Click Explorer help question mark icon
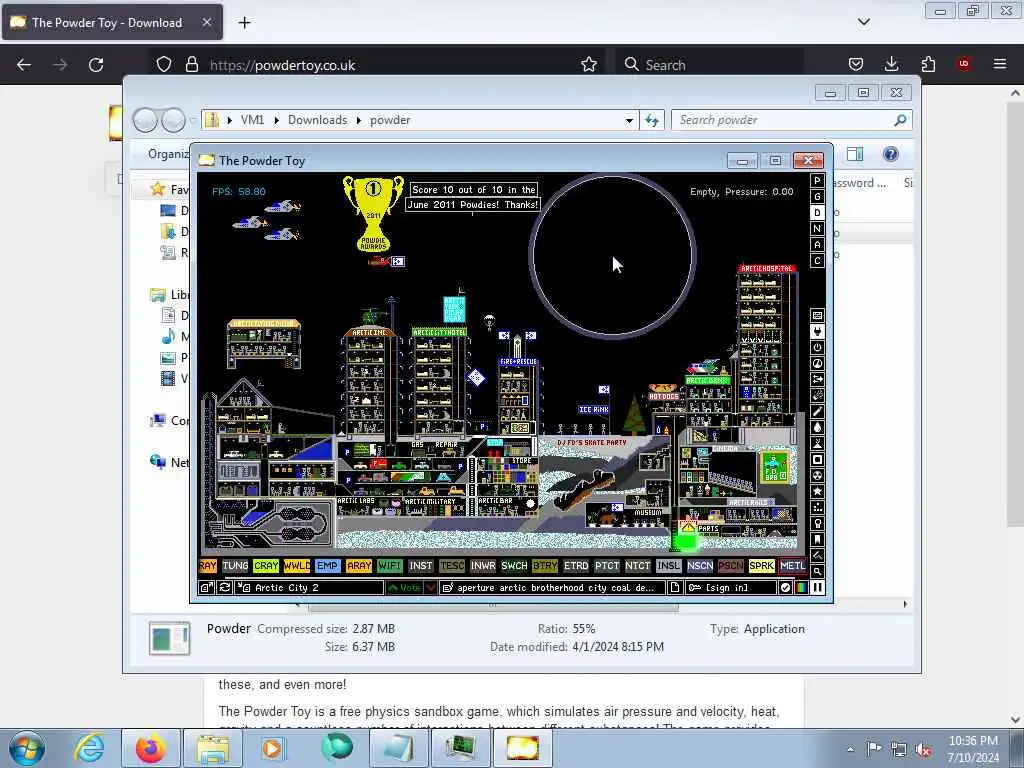The image size is (1024, 768). [890, 154]
